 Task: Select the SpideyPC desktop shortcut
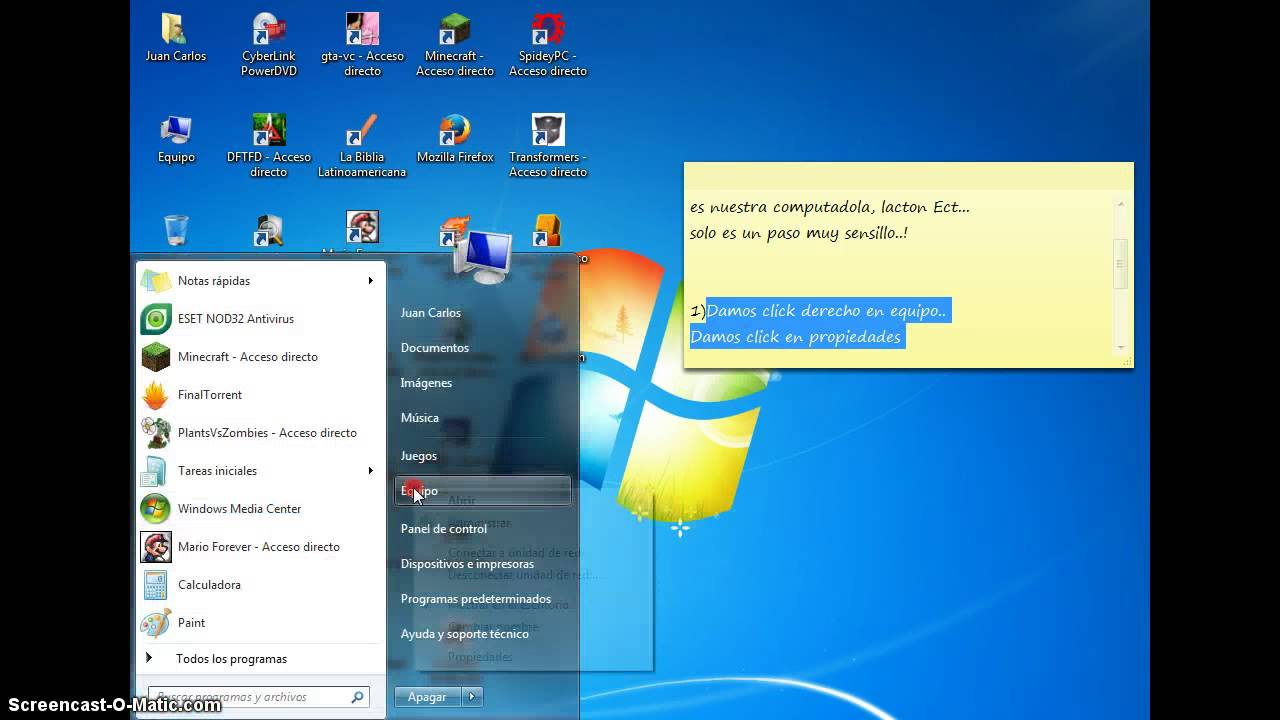[x=548, y=45]
